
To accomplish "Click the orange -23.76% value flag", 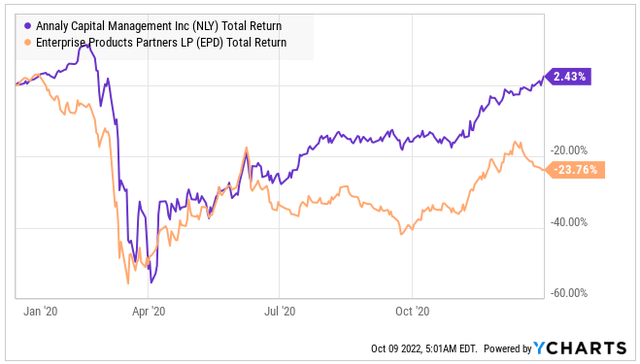I will tap(574, 170).
